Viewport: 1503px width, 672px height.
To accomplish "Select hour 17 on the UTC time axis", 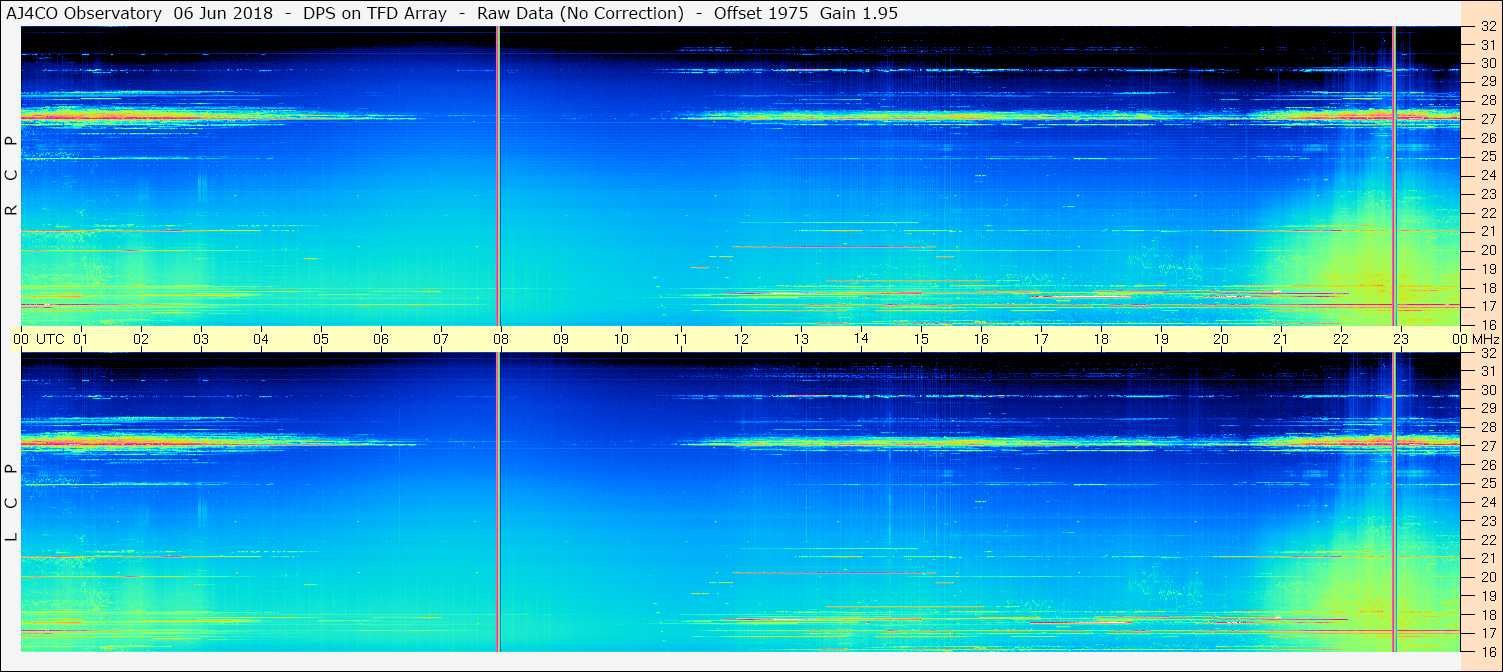I will 1041,339.
